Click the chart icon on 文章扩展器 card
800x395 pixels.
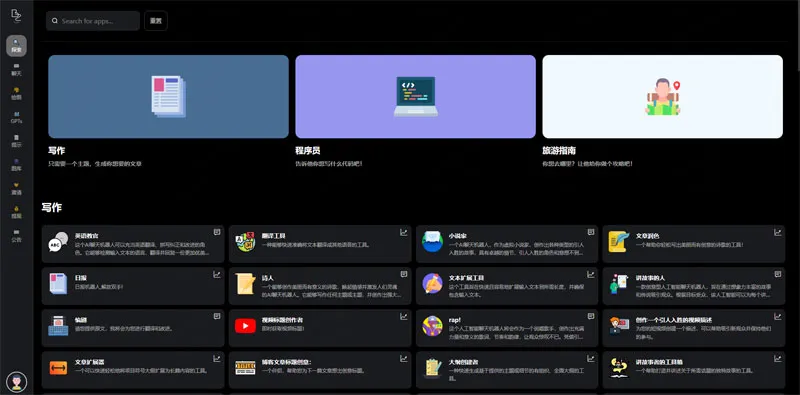click(217, 359)
